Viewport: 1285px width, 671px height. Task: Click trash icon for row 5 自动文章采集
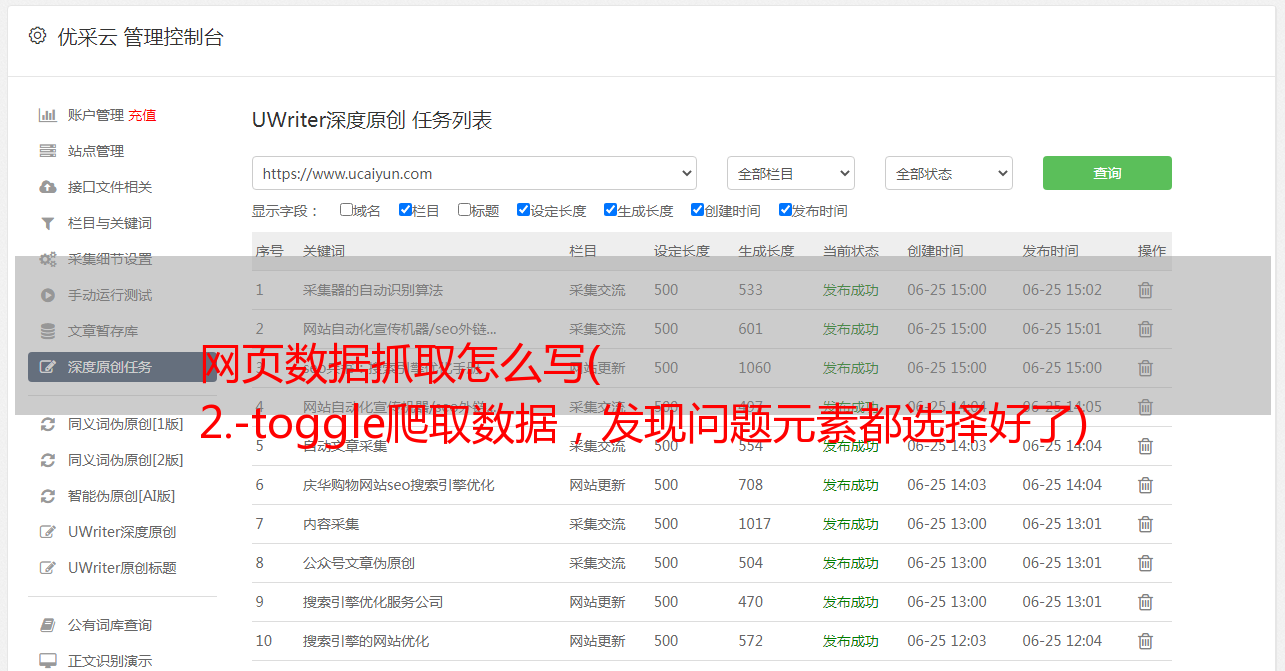point(1146,446)
